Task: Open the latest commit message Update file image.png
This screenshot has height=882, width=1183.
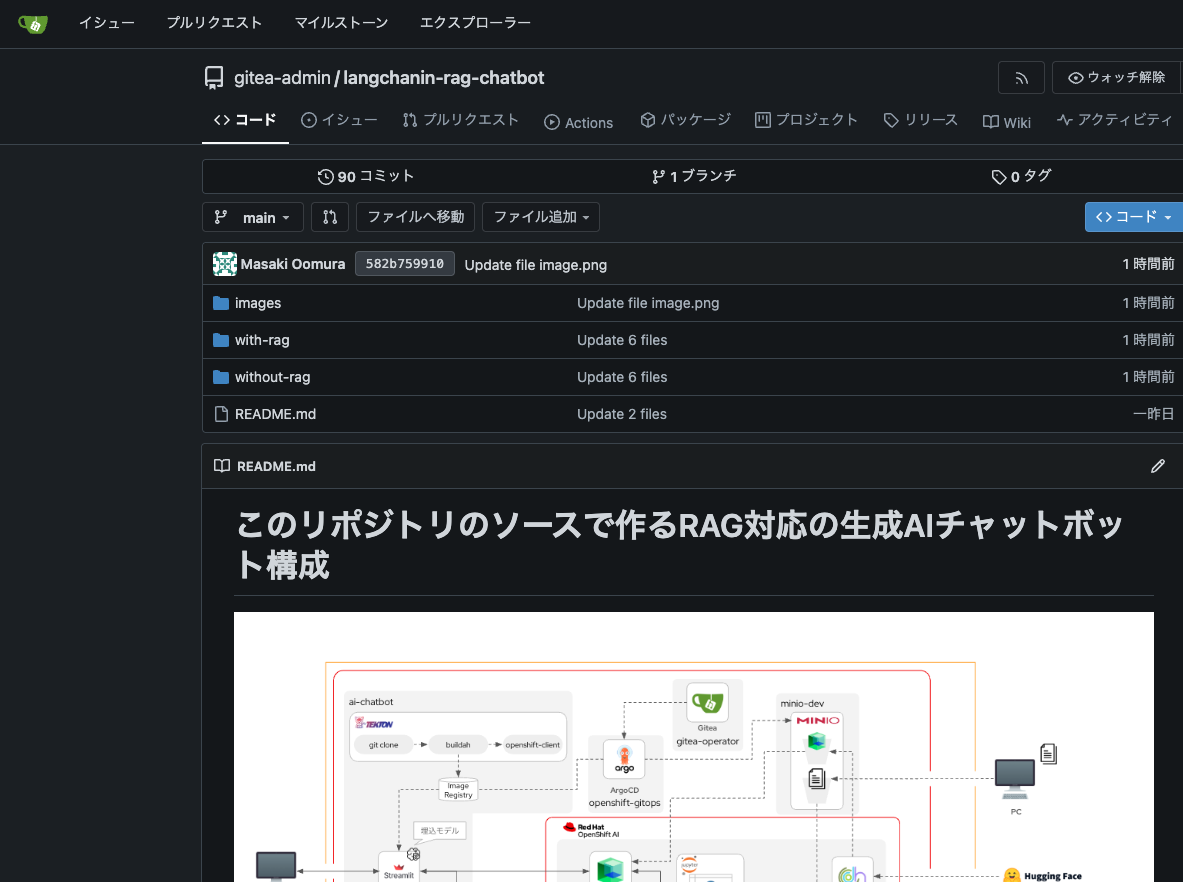Action: (536, 265)
